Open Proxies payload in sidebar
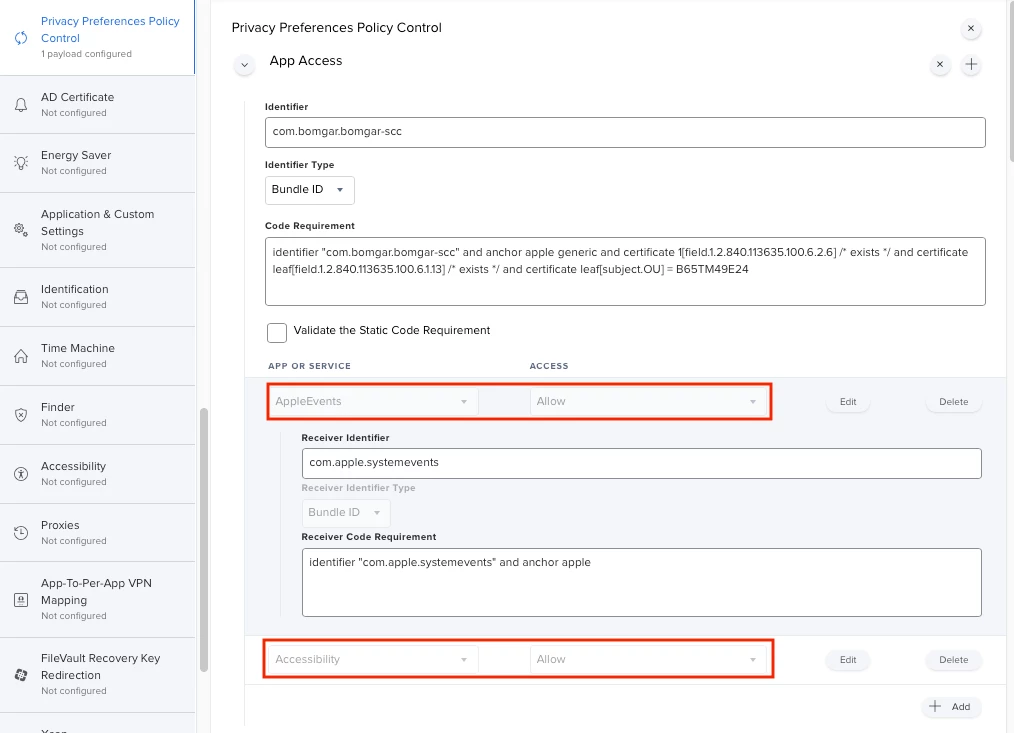 click(98, 532)
